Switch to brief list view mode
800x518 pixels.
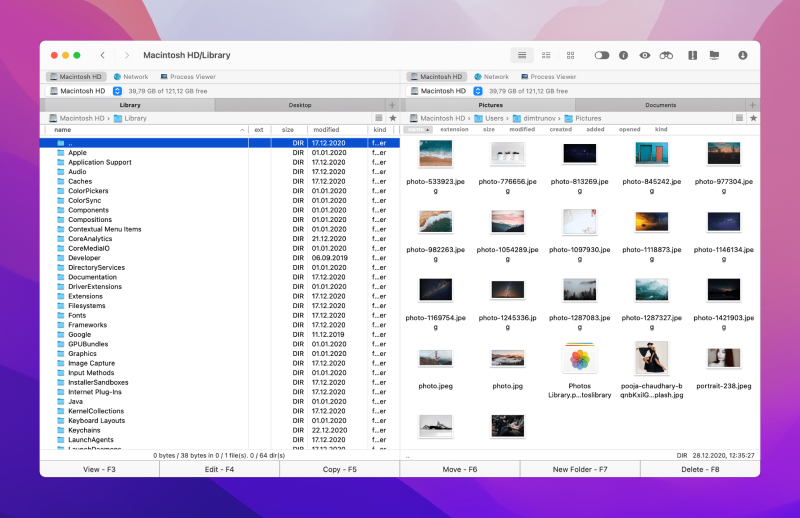tap(546, 55)
